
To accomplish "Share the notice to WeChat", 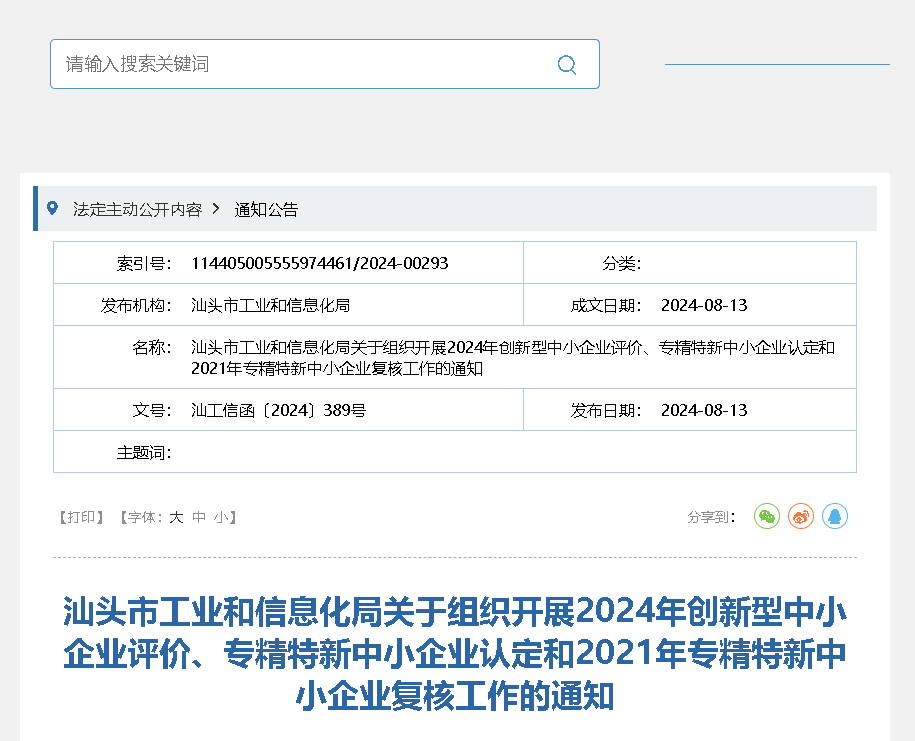I will (x=766, y=516).
